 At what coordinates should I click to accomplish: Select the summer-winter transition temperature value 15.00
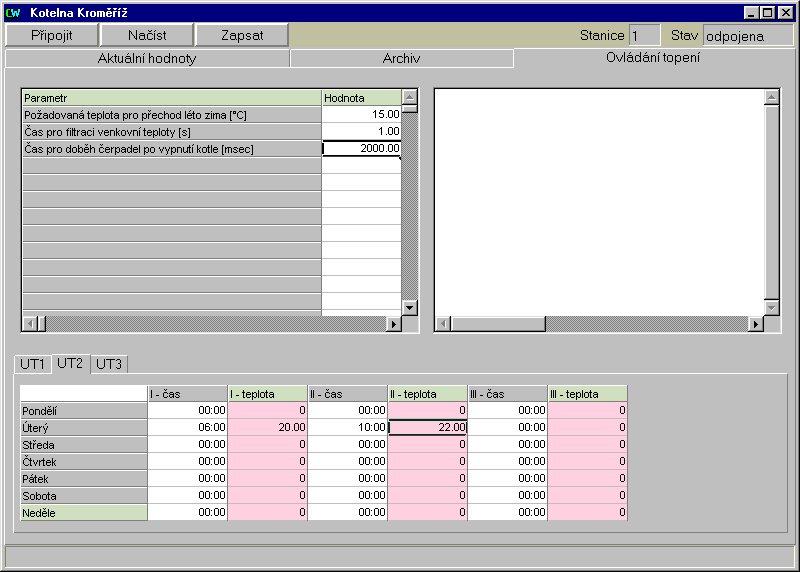(361, 115)
